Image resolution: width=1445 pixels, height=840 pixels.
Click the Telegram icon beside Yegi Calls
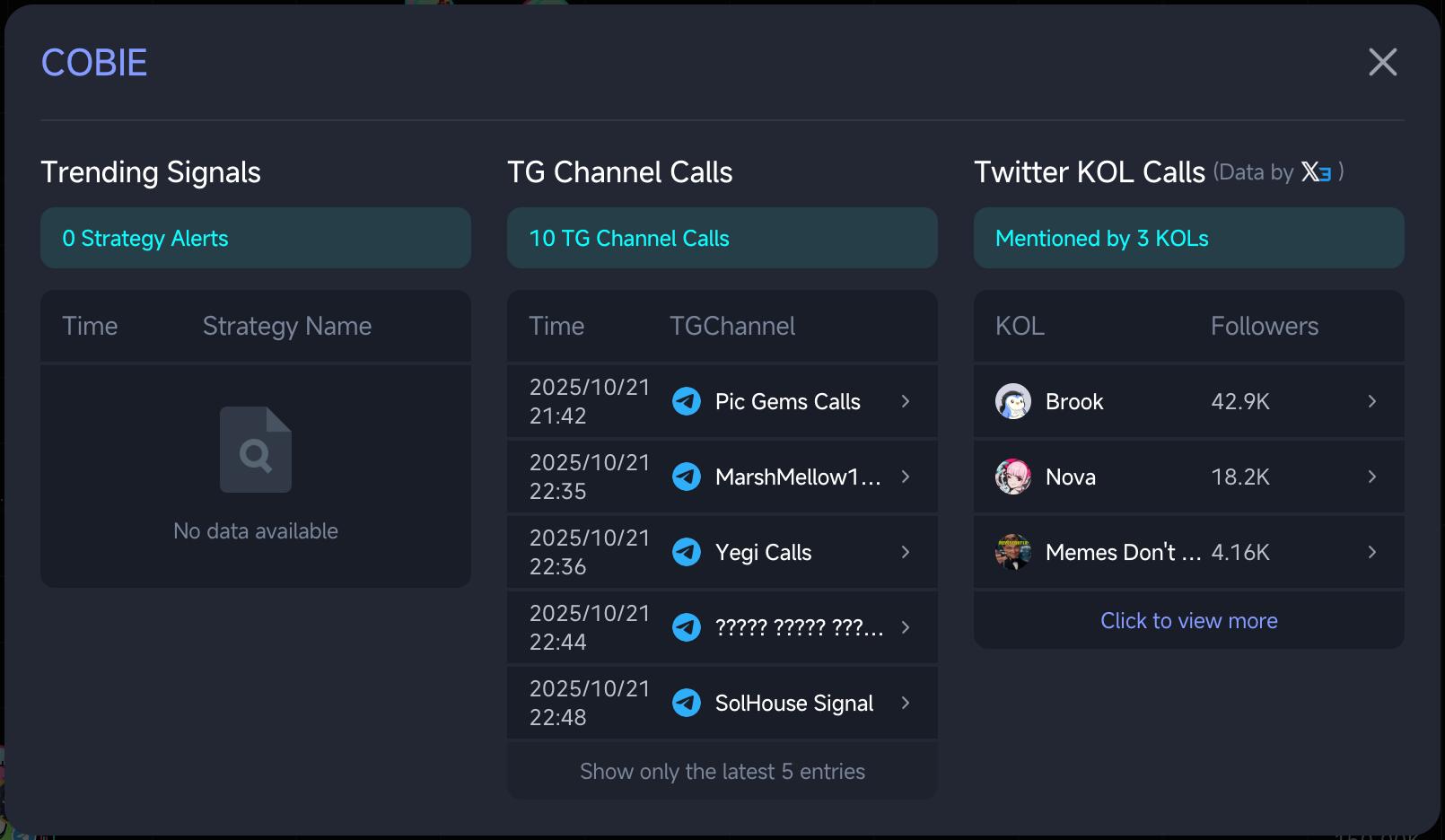tap(687, 552)
